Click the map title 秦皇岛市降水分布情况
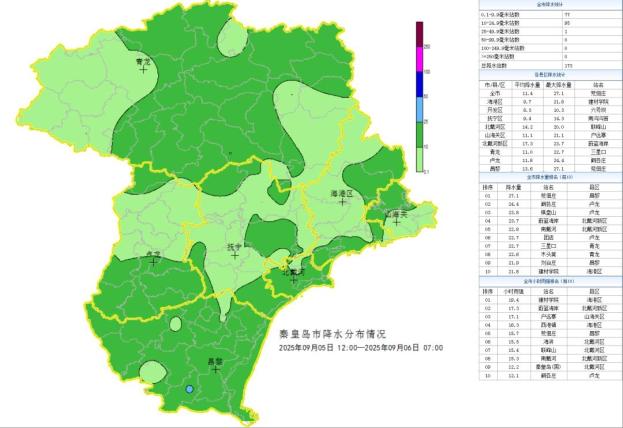Image resolution: width=623 pixels, height=428 pixels. point(333,333)
